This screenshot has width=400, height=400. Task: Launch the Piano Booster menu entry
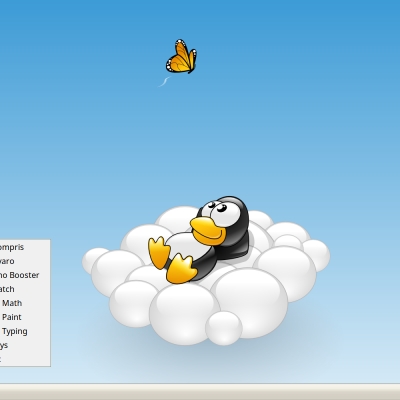pos(25,275)
